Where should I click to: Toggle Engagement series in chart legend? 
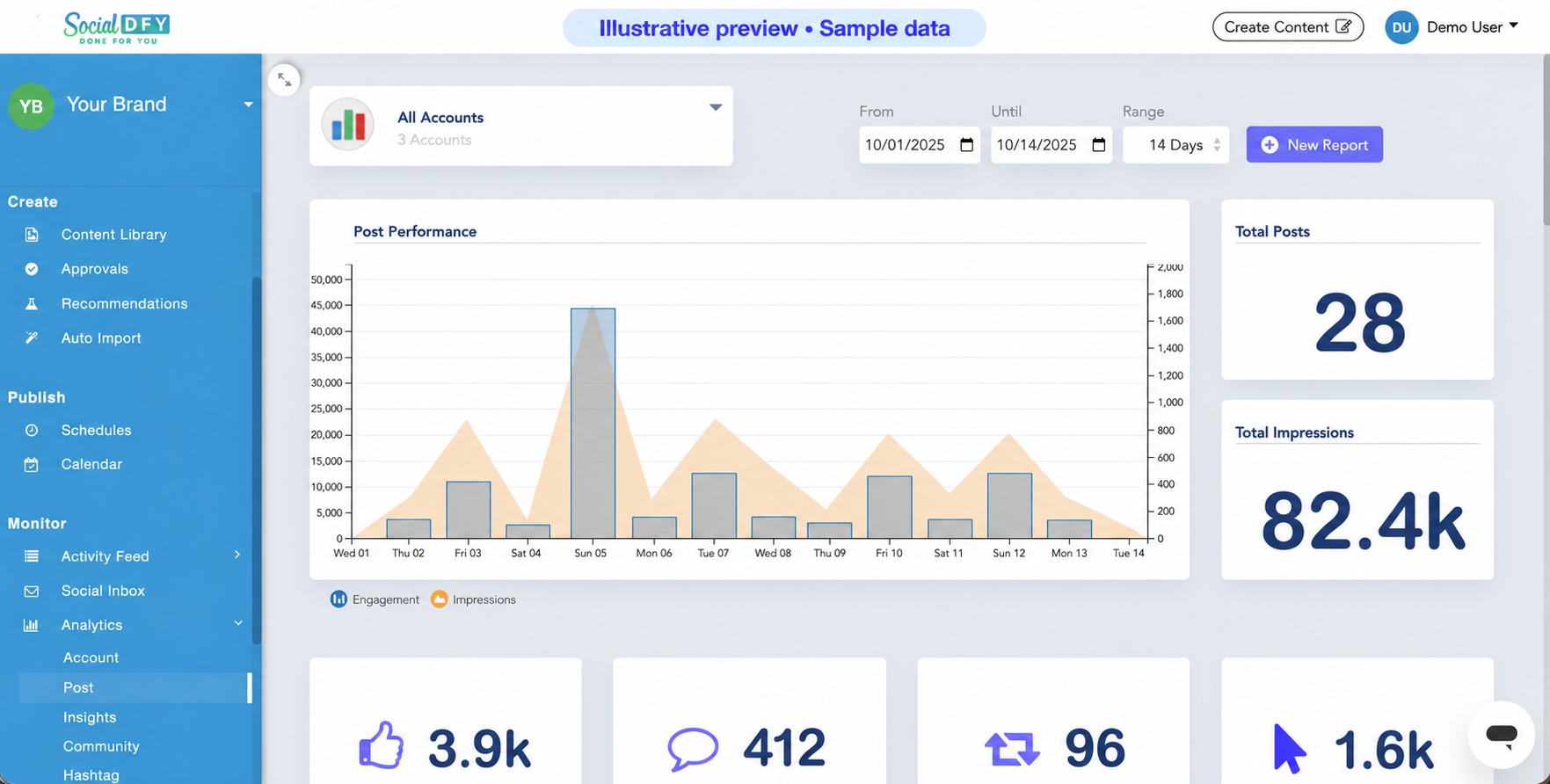tap(375, 599)
